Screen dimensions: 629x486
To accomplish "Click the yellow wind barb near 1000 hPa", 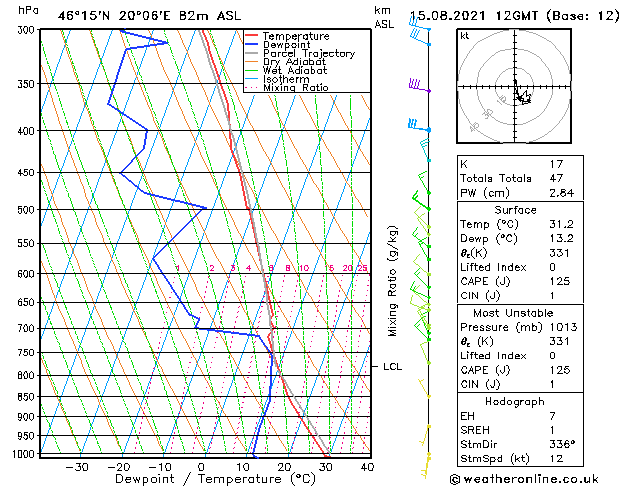I will [426, 465].
